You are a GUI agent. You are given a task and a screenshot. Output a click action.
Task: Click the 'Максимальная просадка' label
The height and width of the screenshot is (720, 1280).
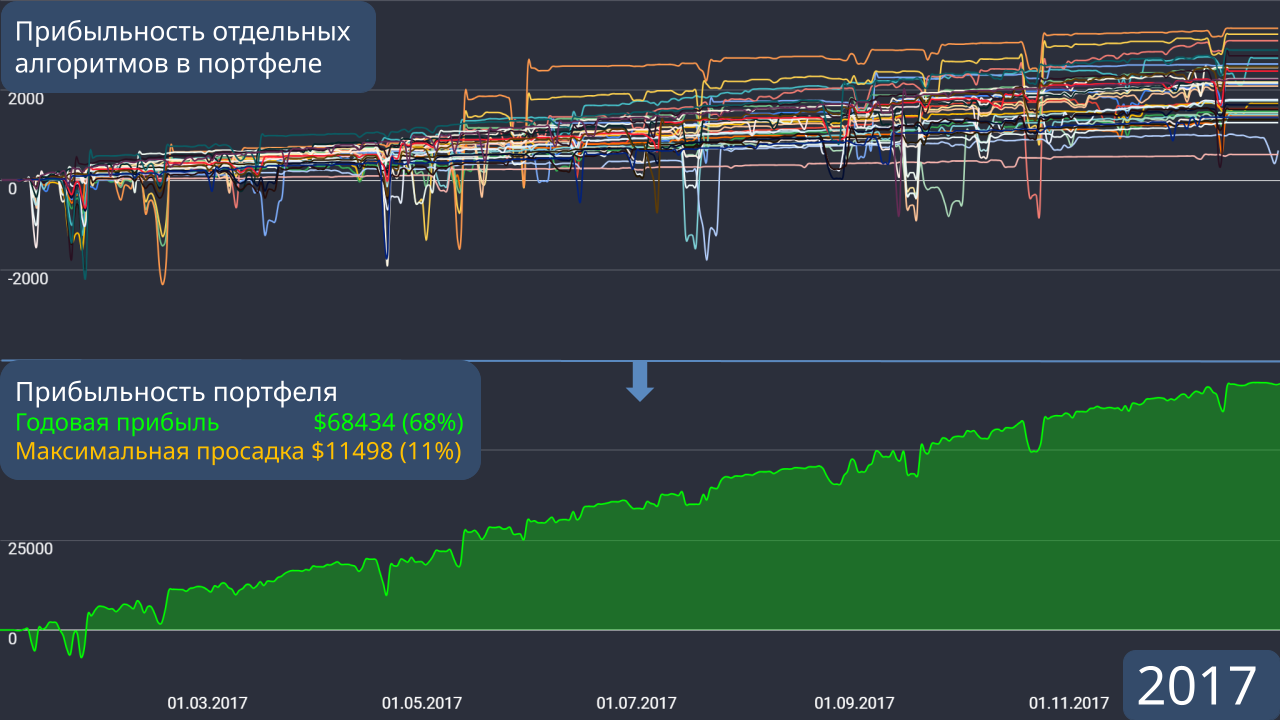[160, 451]
